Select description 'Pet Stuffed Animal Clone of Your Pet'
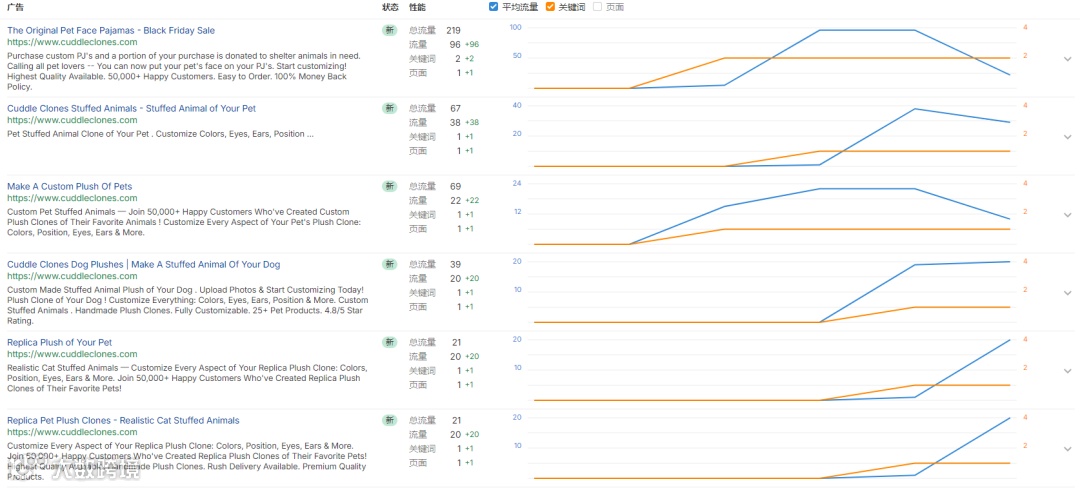Screen dimensions: 1080x488 pyautogui.click(x=160, y=134)
